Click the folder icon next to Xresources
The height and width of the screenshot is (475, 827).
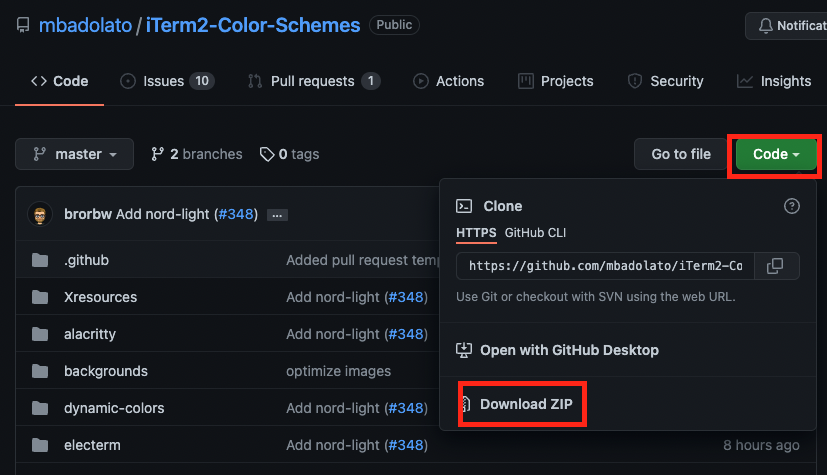click(x=40, y=297)
